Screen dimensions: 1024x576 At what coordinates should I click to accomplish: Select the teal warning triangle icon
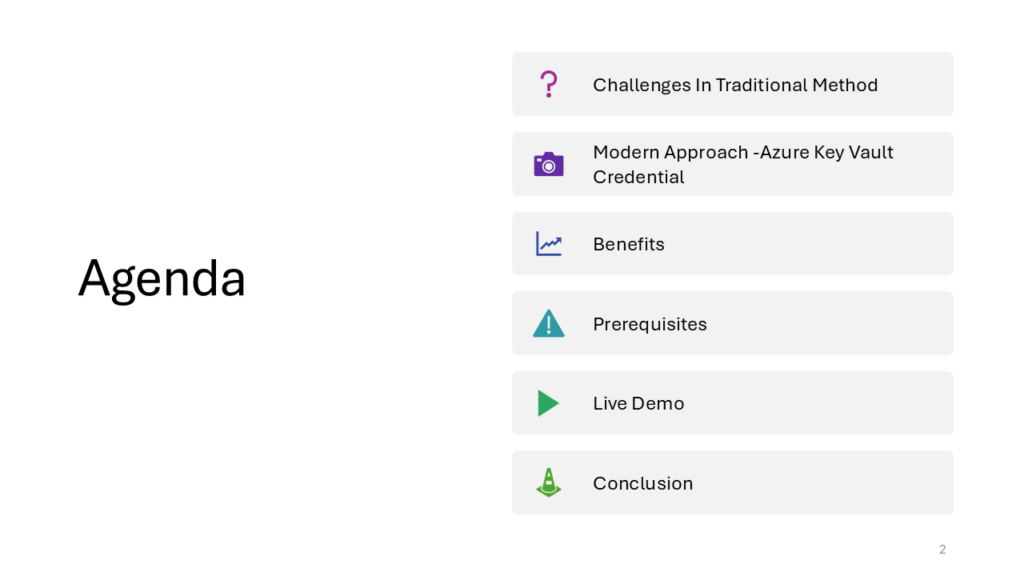(x=549, y=323)
